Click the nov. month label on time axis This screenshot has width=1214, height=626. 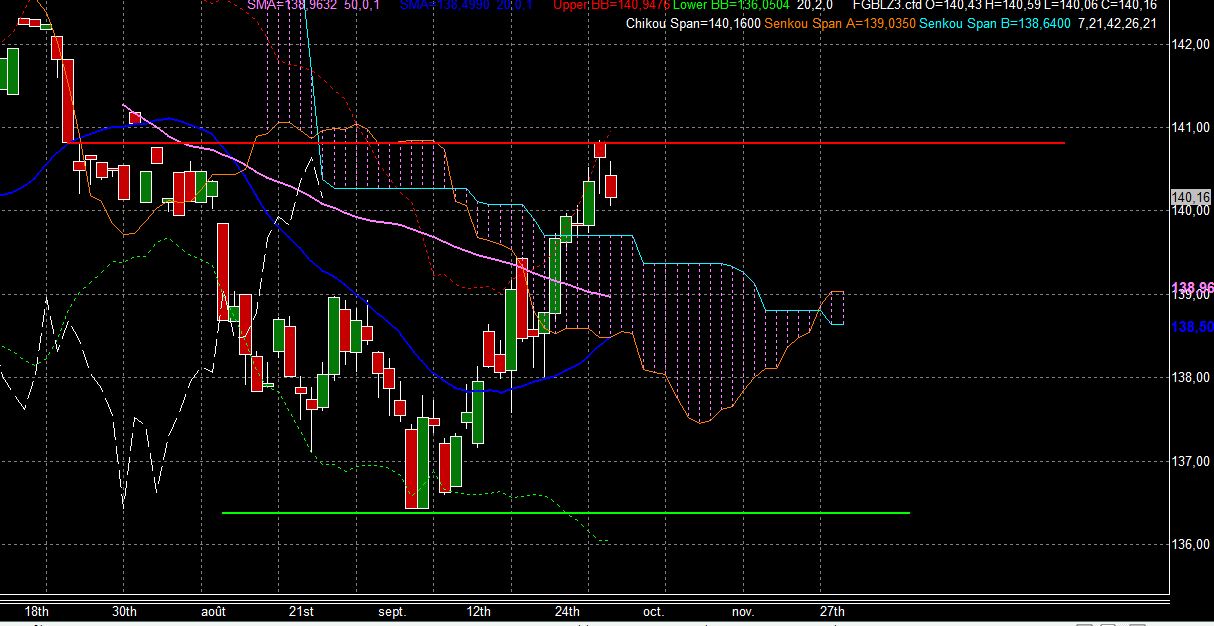tap(743, 611)
